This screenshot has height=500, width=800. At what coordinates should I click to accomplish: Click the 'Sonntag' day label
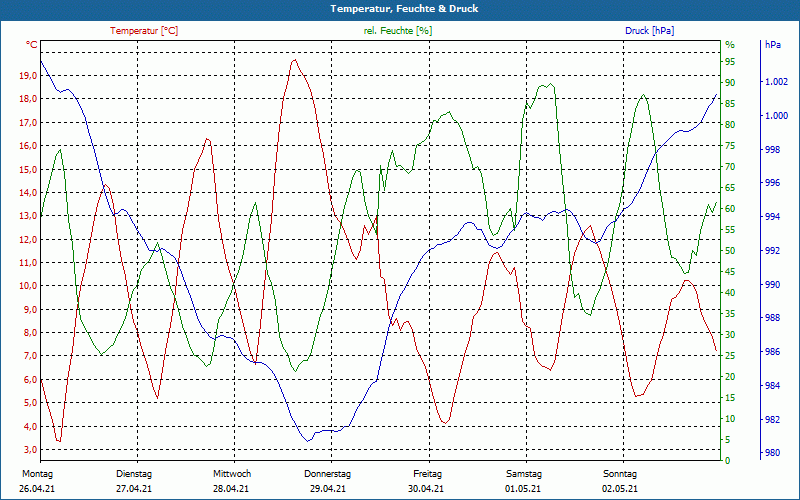620,474
